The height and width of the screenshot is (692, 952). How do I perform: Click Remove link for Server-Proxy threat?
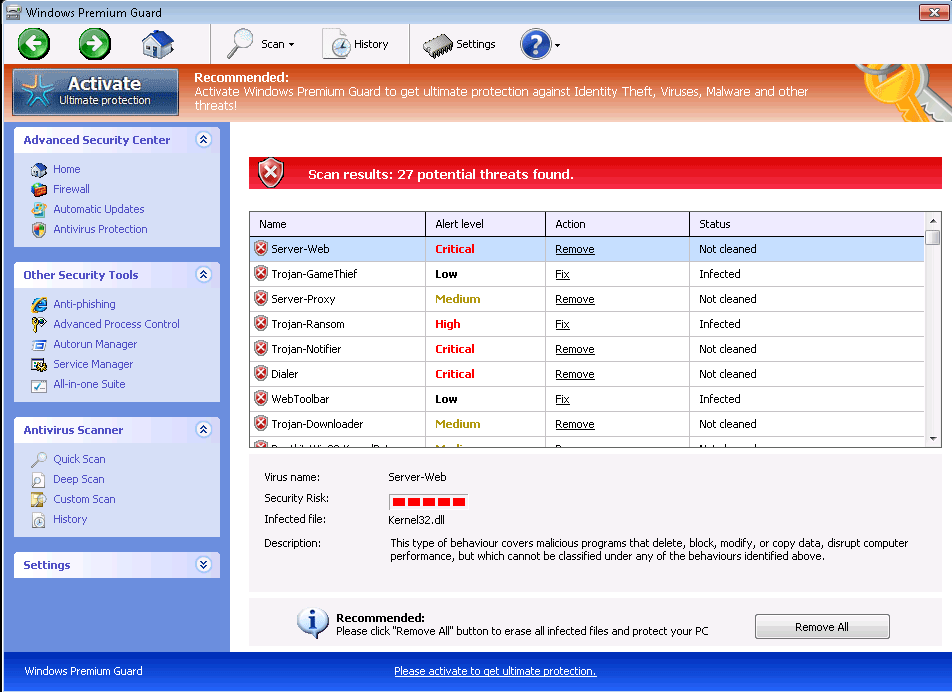pos(575,299)
